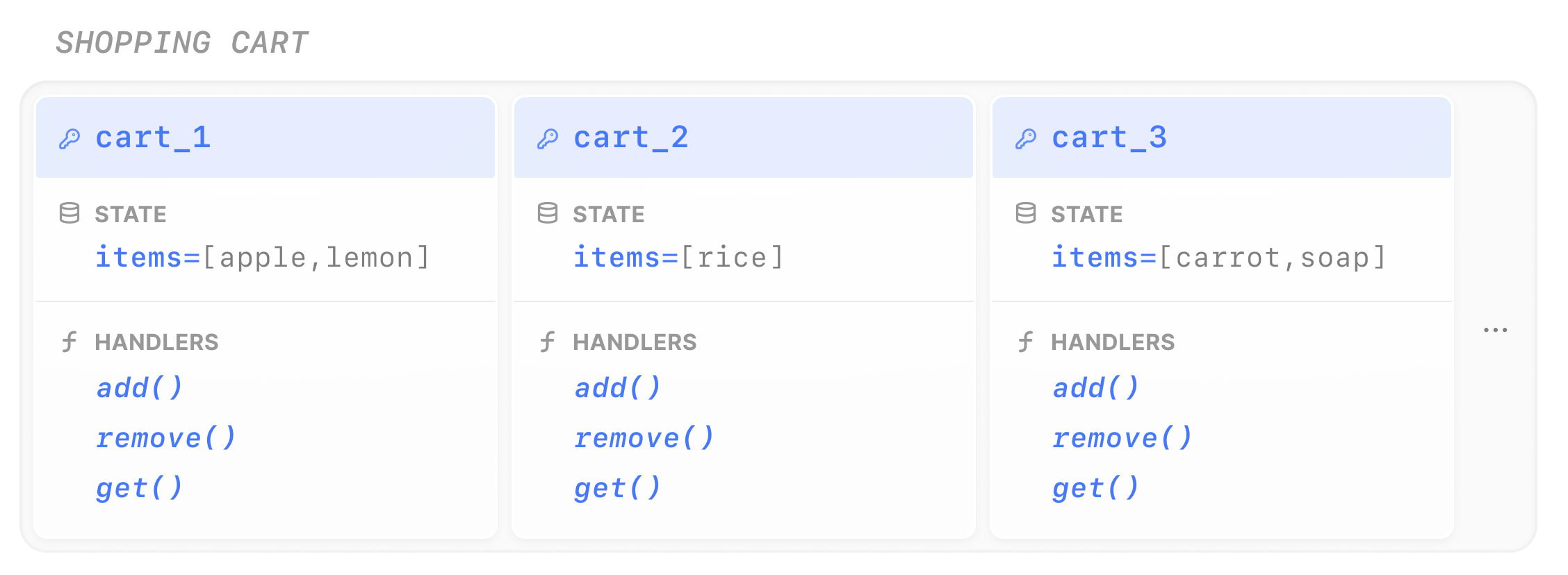Click the database STATE icon in cart_2
Viewport: 1568px width, 575px height.
(548, 213)
